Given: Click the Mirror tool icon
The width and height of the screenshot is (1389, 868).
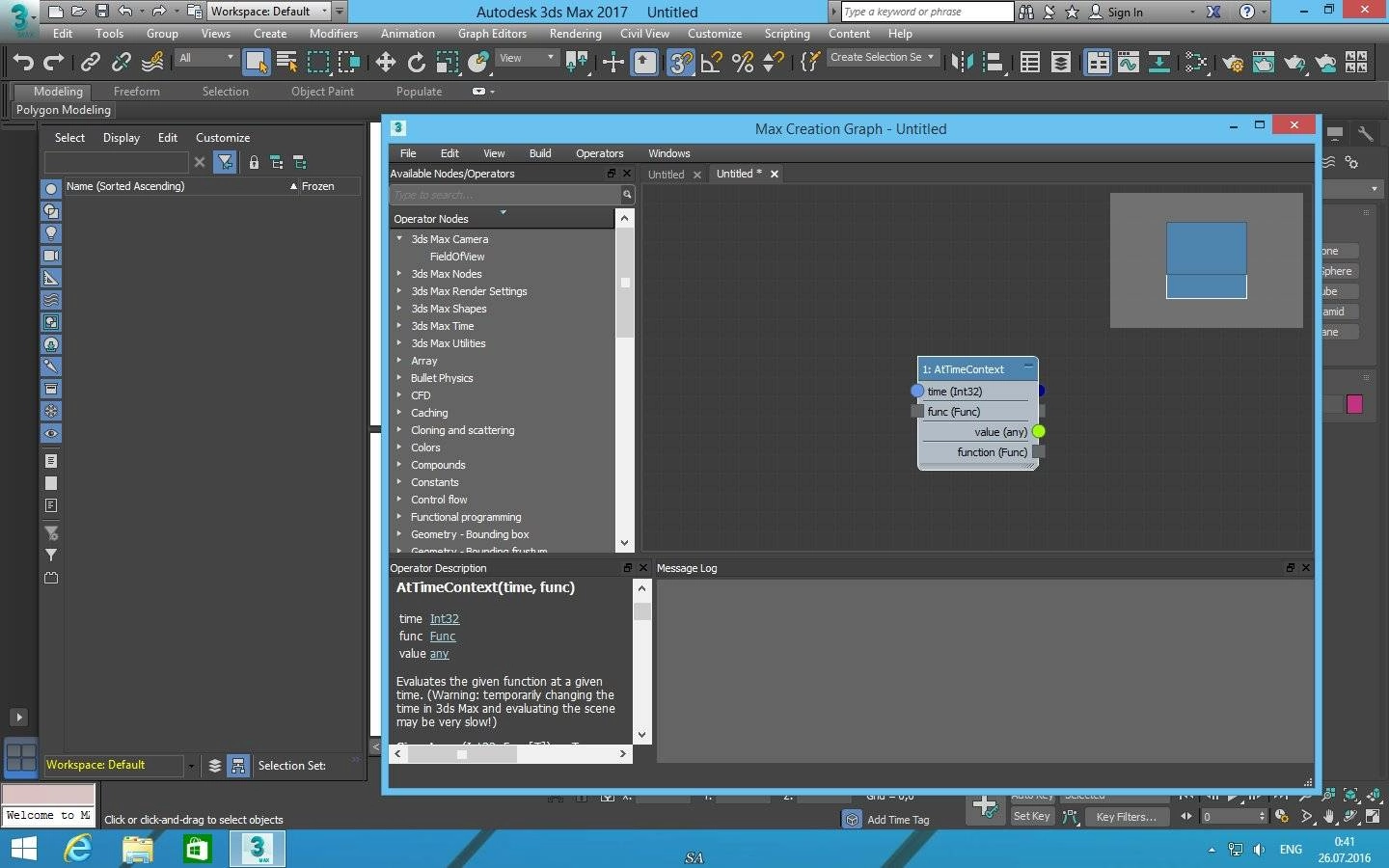Looking at the screenshot, I should (x=962, y=63).
